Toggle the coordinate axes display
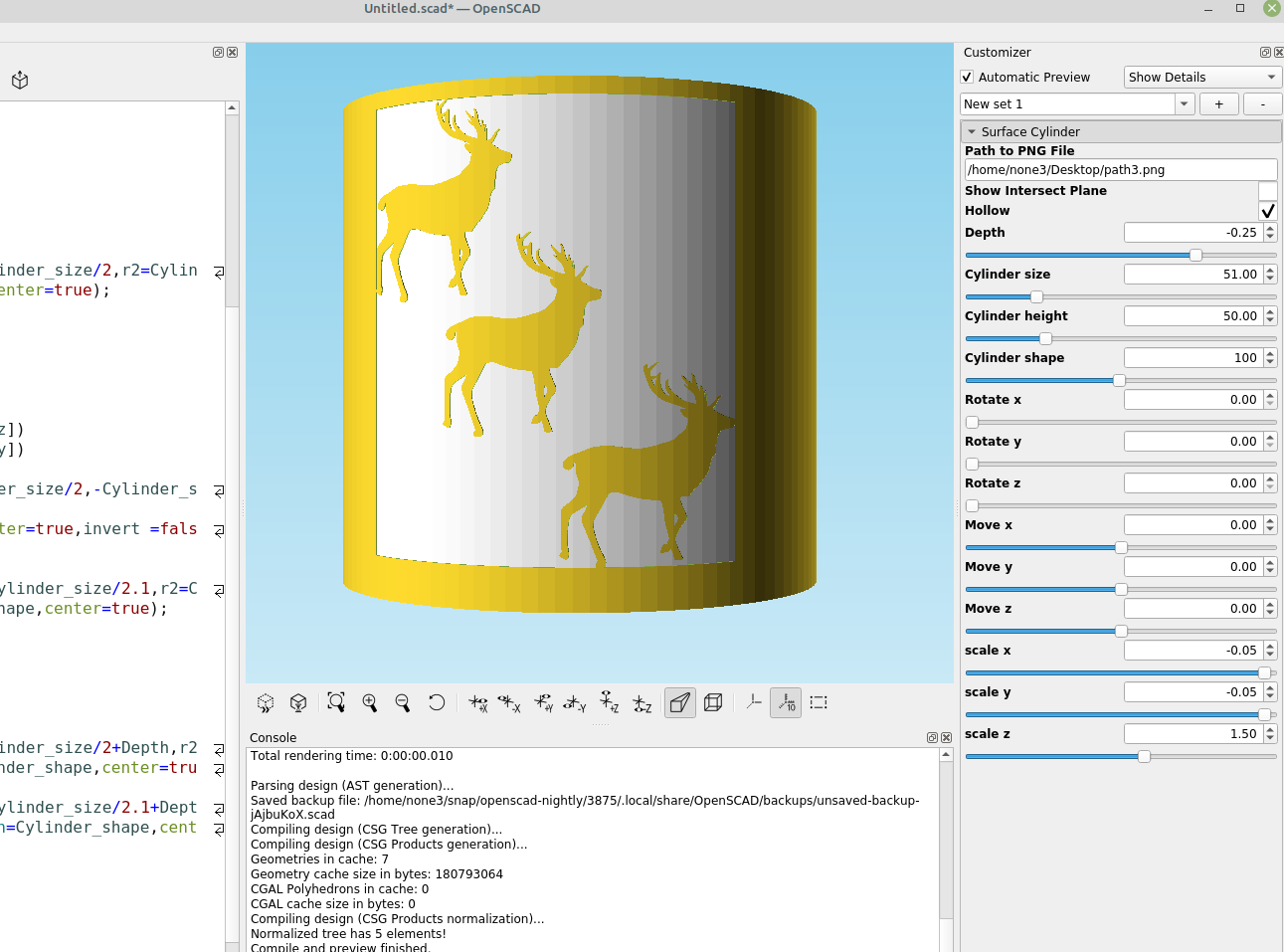 pos(753,702)
